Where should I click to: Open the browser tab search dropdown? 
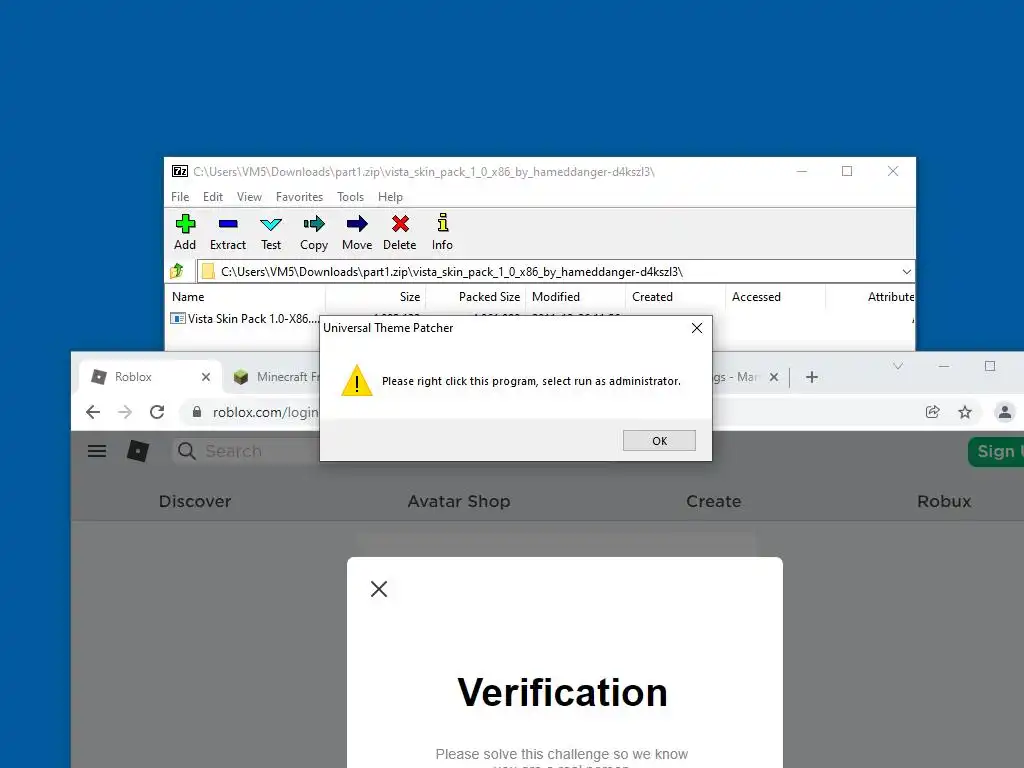[898, 366]
